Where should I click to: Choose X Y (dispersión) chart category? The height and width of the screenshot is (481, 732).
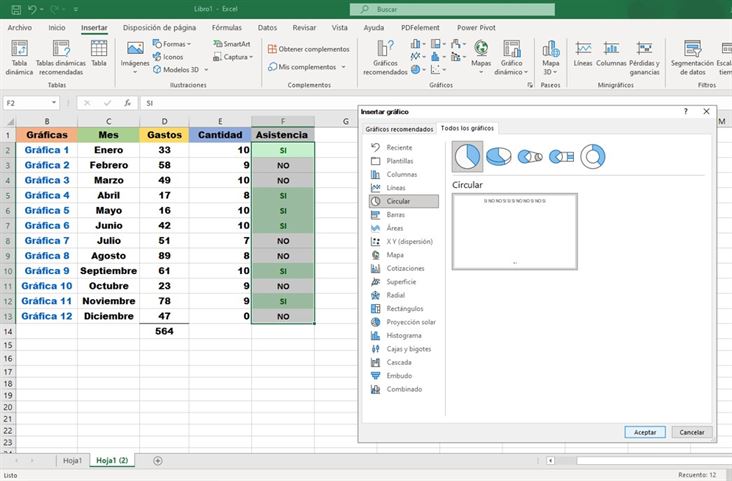tap(403, 241)
